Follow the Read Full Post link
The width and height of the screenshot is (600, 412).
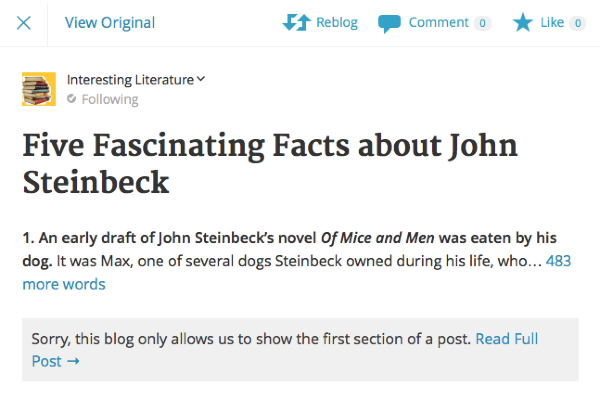tap(507, 339)
